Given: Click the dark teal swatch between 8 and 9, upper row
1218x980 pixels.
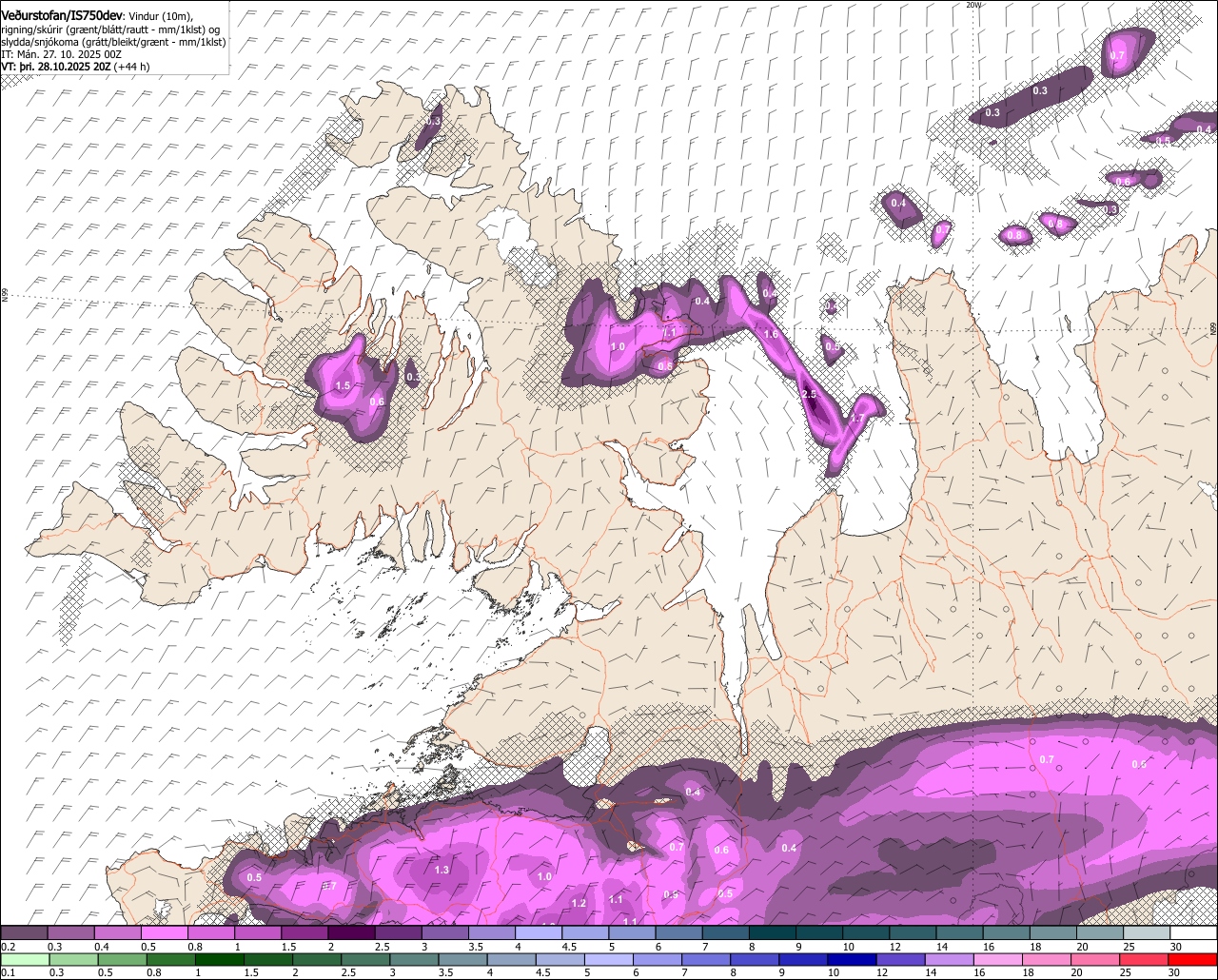Looking at the screenshot, I should 773,933.
